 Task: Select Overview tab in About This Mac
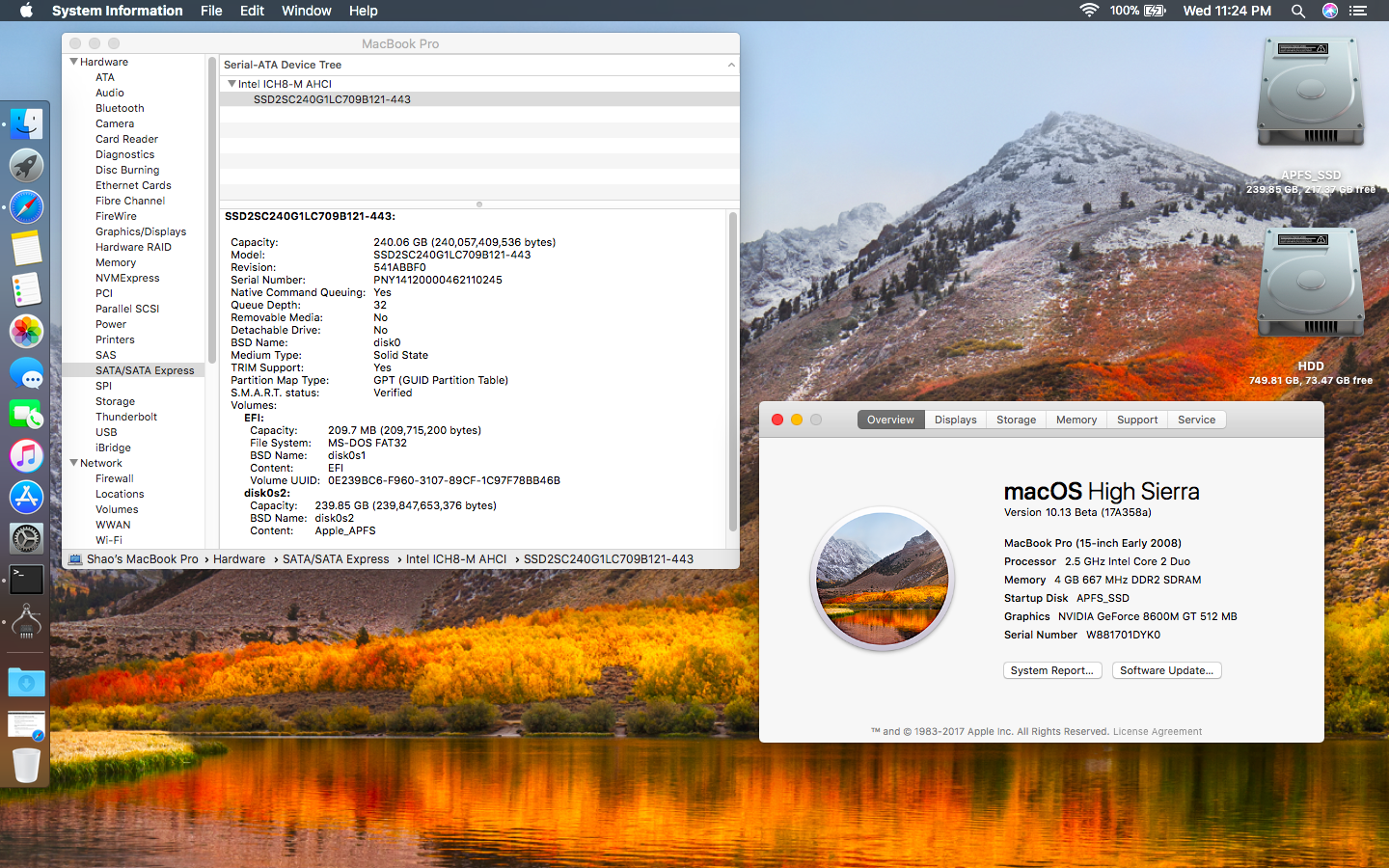pyautogui.click(x=890, y=420)
